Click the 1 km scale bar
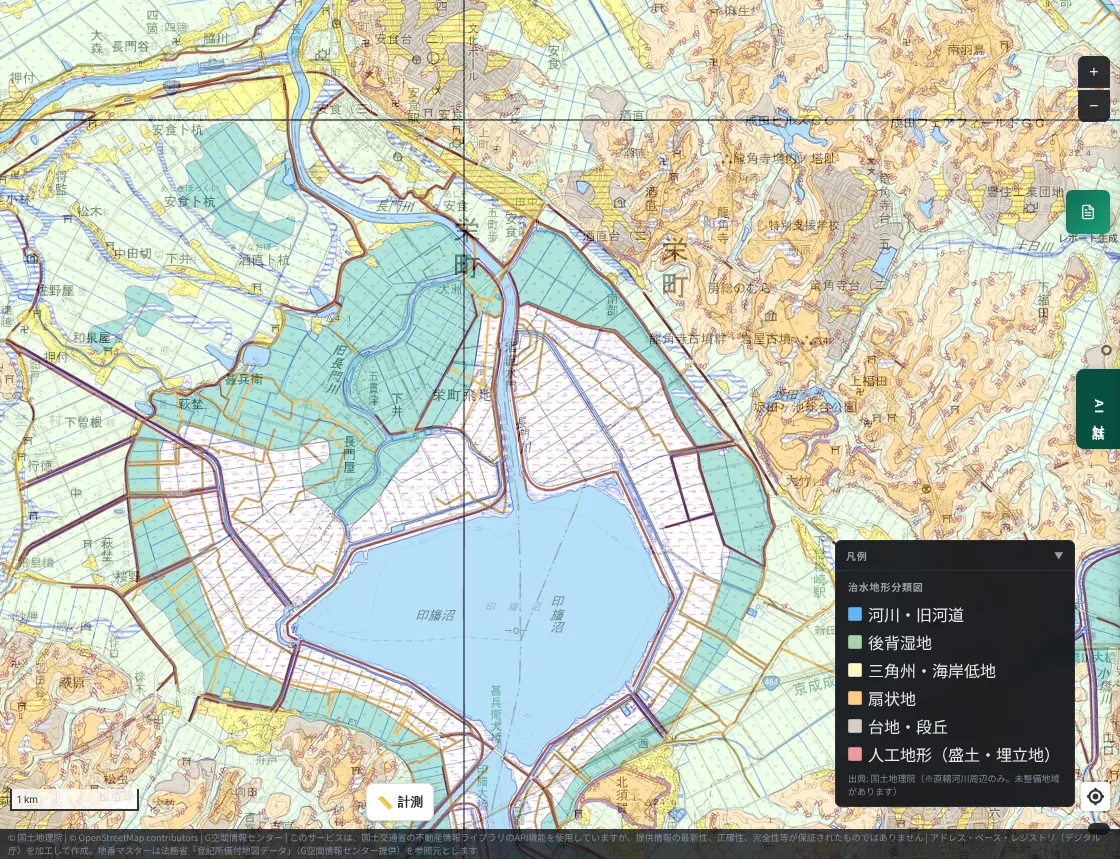The width and height of the screenshot is (1120, 859). point(74,799)
